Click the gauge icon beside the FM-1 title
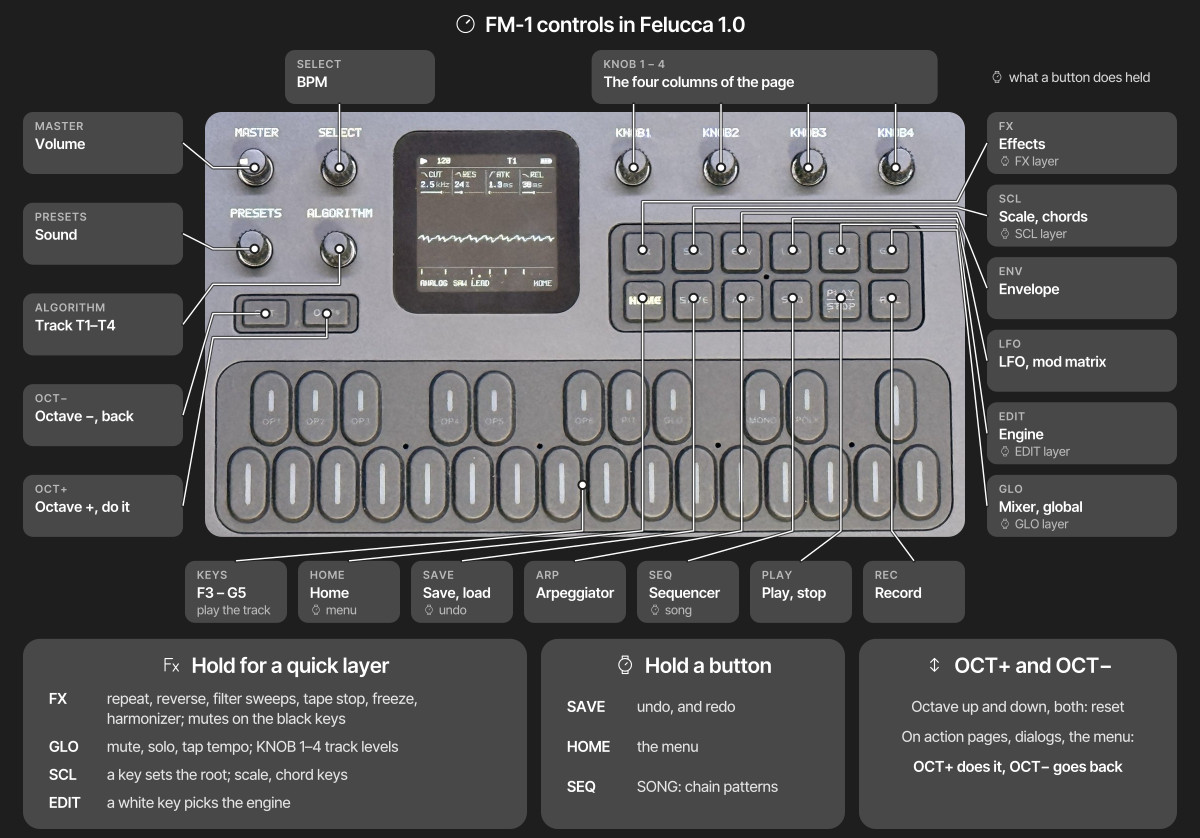This screenshot has height=838, width=1200. (465, 25)
